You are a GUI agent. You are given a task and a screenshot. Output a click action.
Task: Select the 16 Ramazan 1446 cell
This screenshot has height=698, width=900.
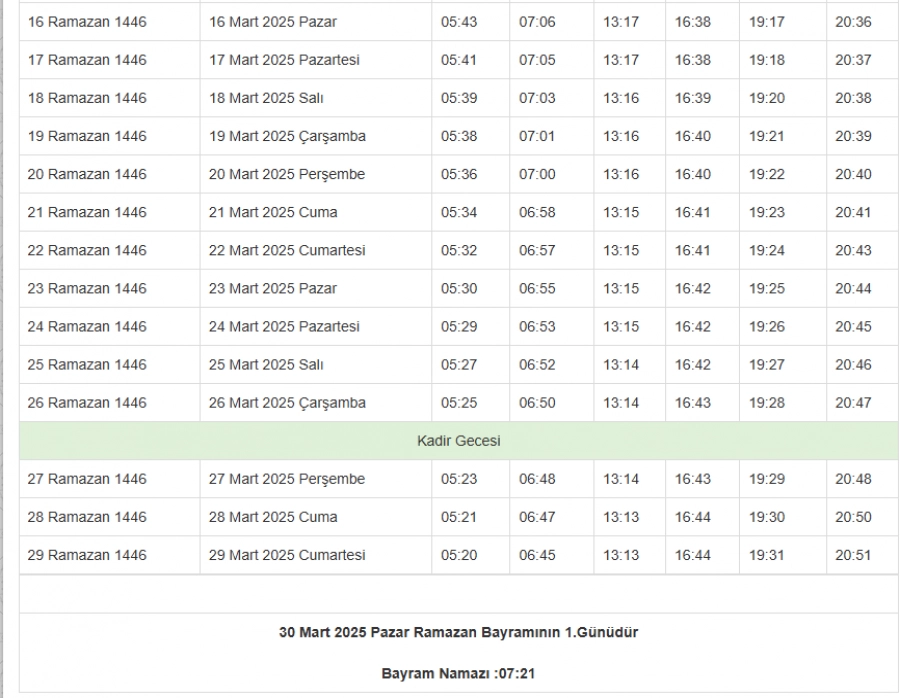(x=87, y=22)
